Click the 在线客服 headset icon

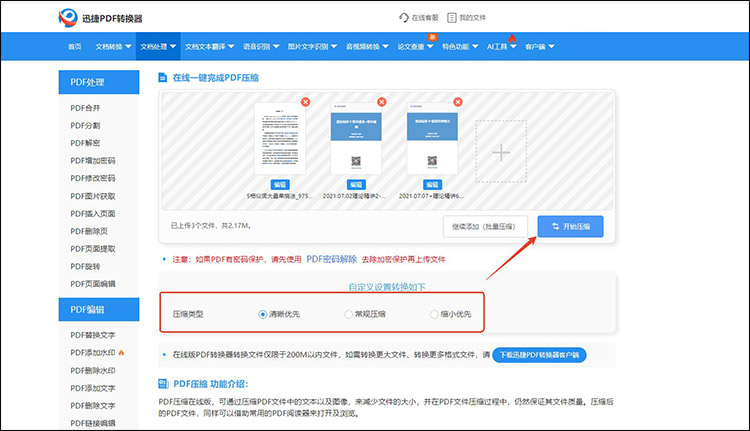[x=404, y=18]
